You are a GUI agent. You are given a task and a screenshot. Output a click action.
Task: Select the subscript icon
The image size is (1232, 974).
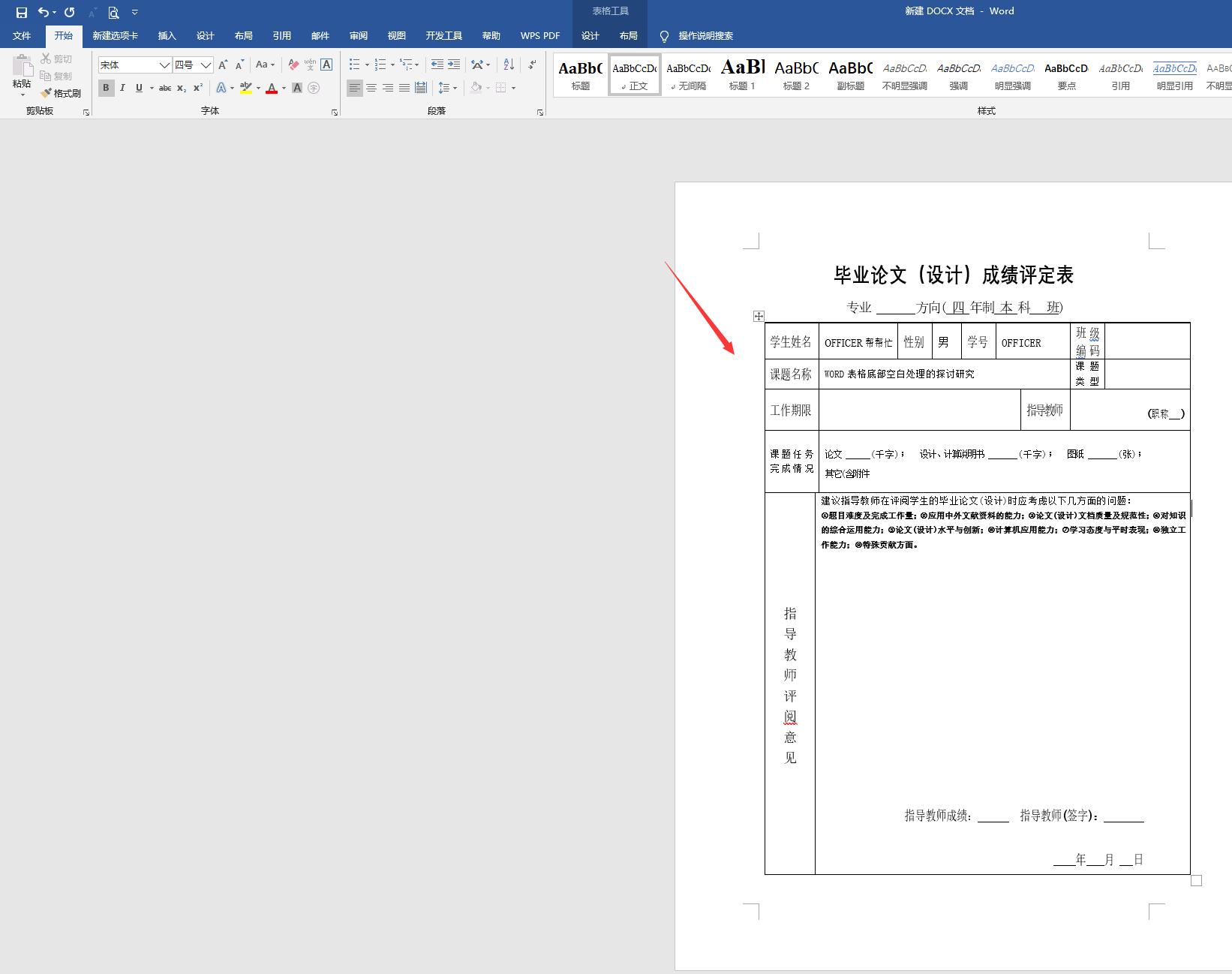(x=182, y=88)
